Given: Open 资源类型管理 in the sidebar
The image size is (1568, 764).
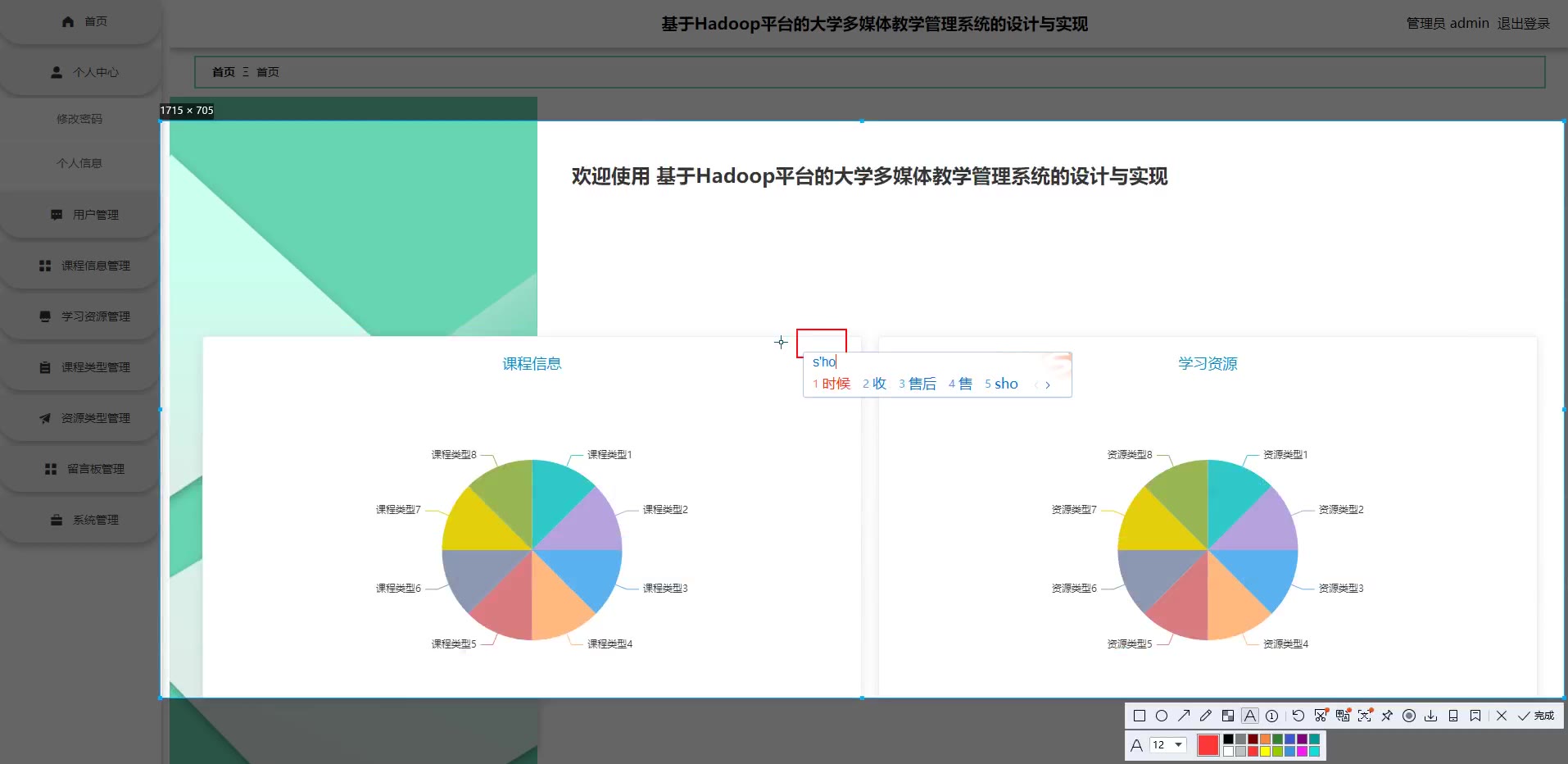Looking at the screenshot, I should pos(80,418).
